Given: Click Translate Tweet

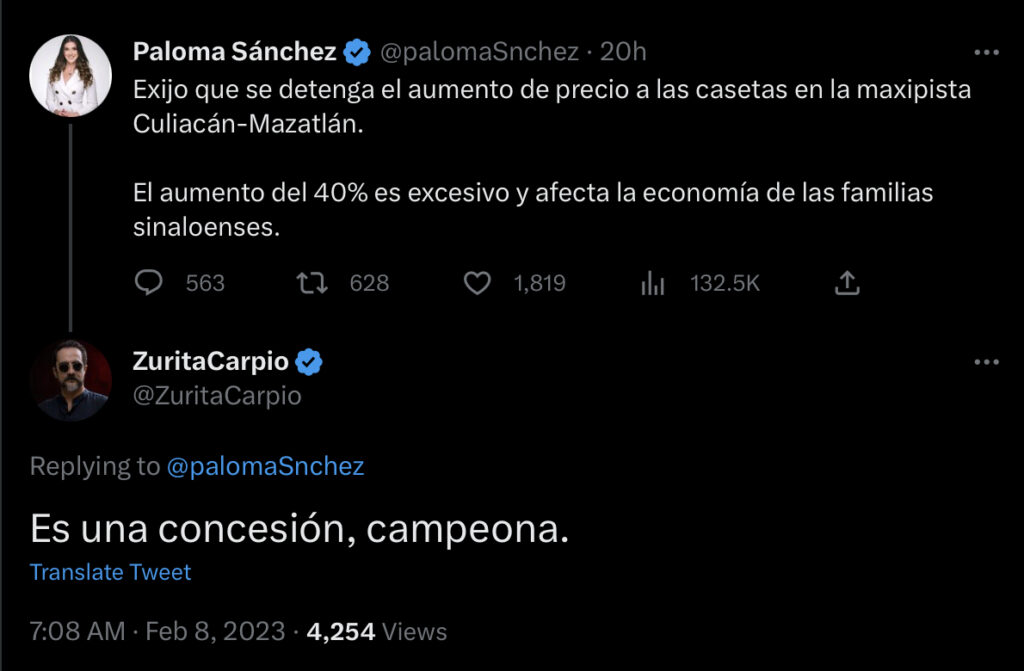Looking at the screenshot, I should point(110,572).
